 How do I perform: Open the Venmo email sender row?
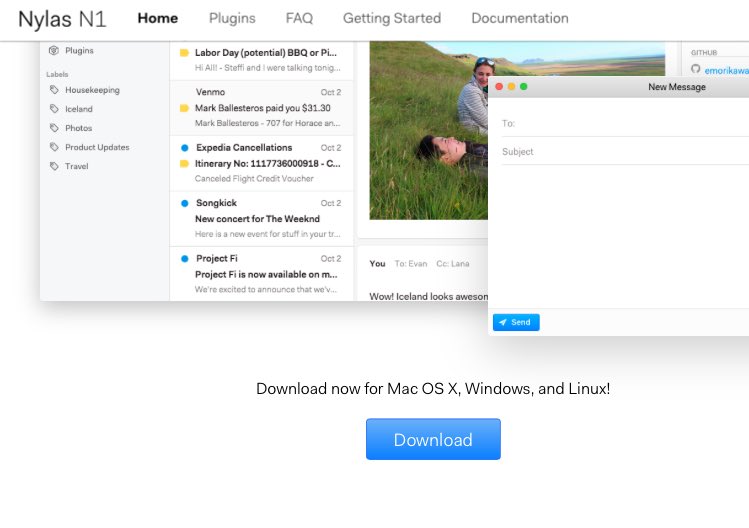click(x=261, y=92)
